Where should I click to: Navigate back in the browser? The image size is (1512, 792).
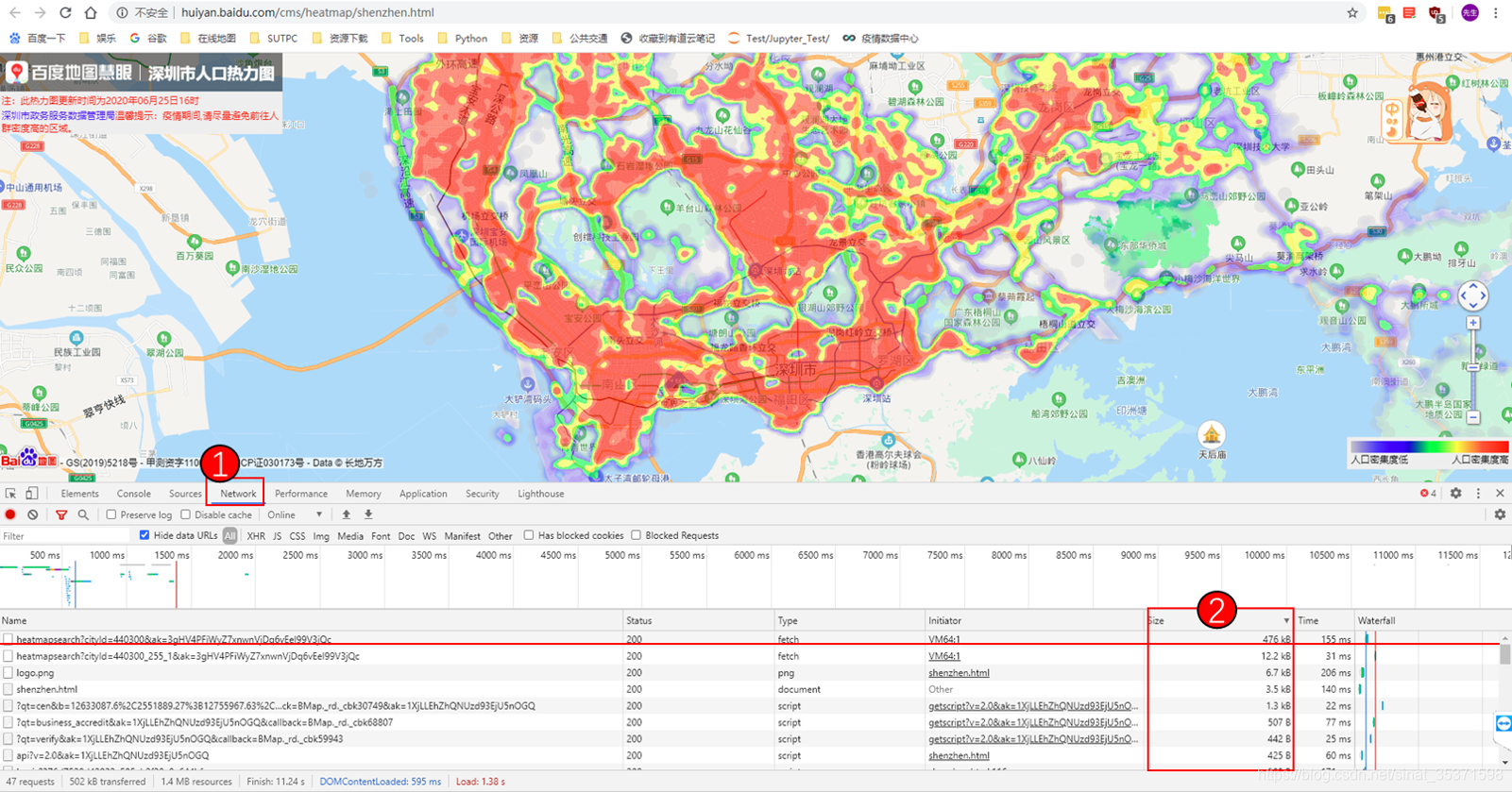[x=14, y=12]
